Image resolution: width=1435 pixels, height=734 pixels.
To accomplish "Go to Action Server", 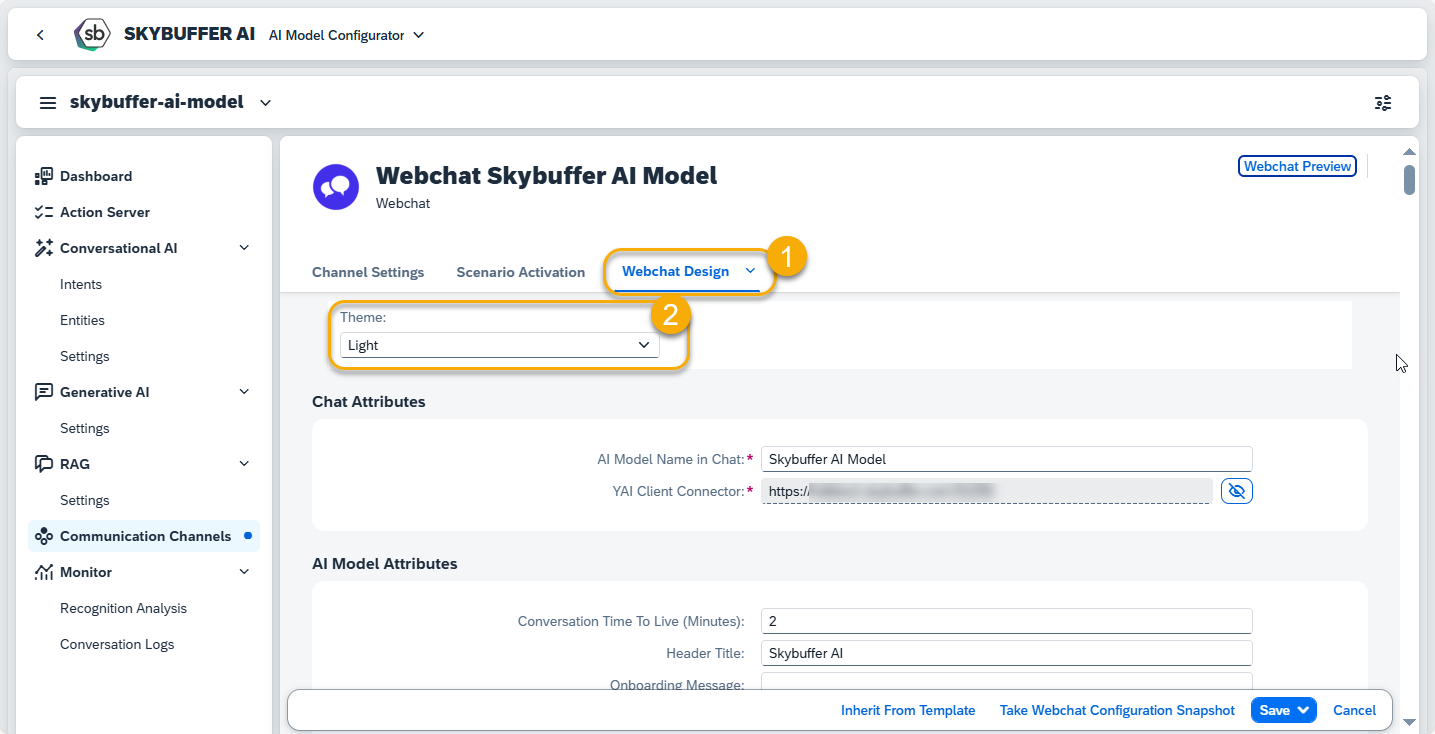I will point(105,212).
